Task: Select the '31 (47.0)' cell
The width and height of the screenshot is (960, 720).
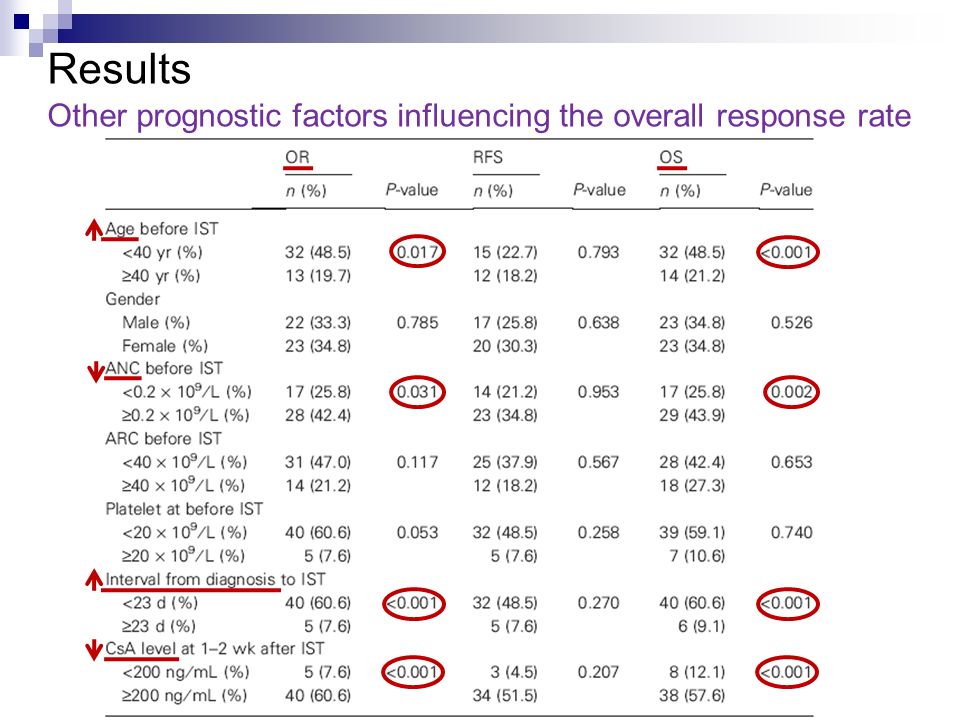Action: click(x=318, y=462)
